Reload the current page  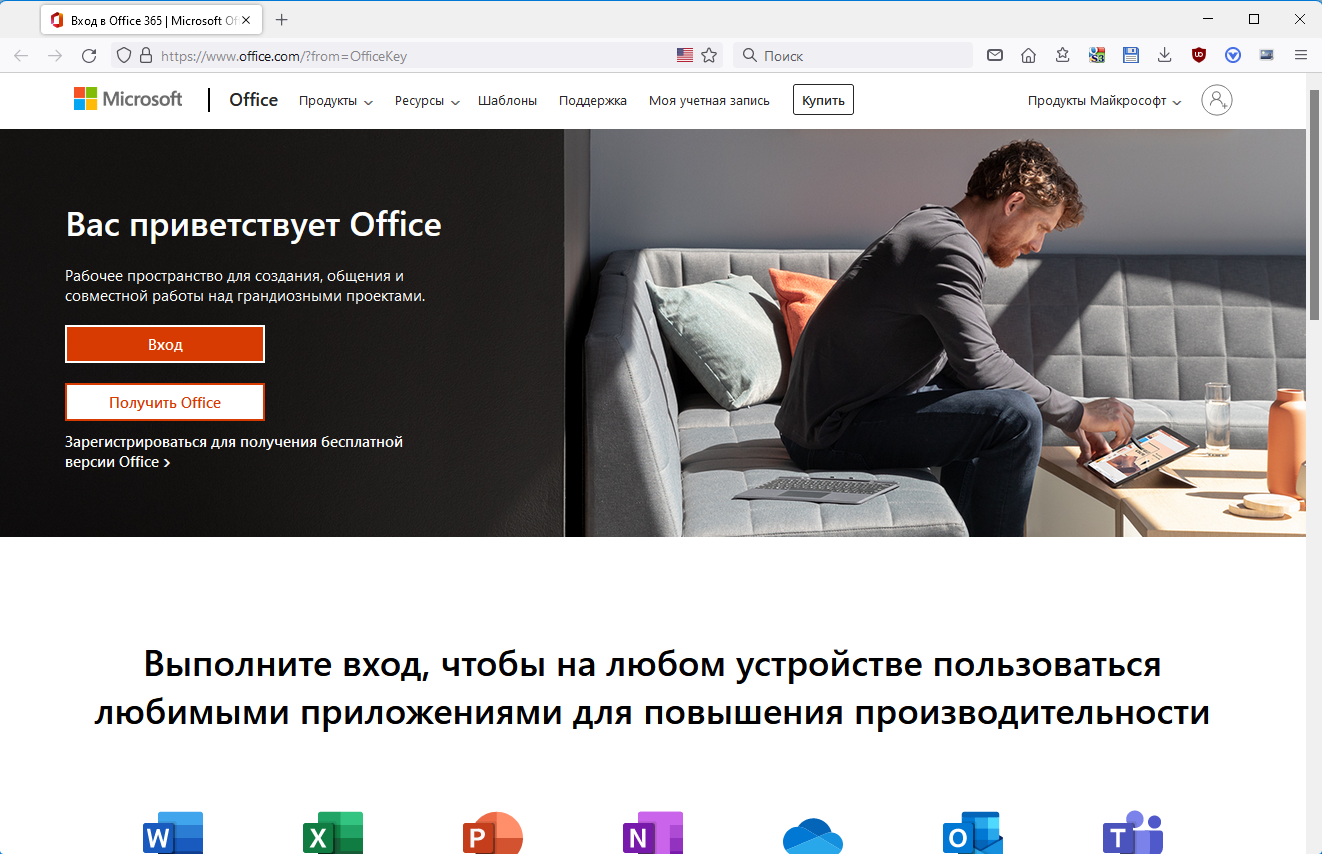click(x=89, y=56)
